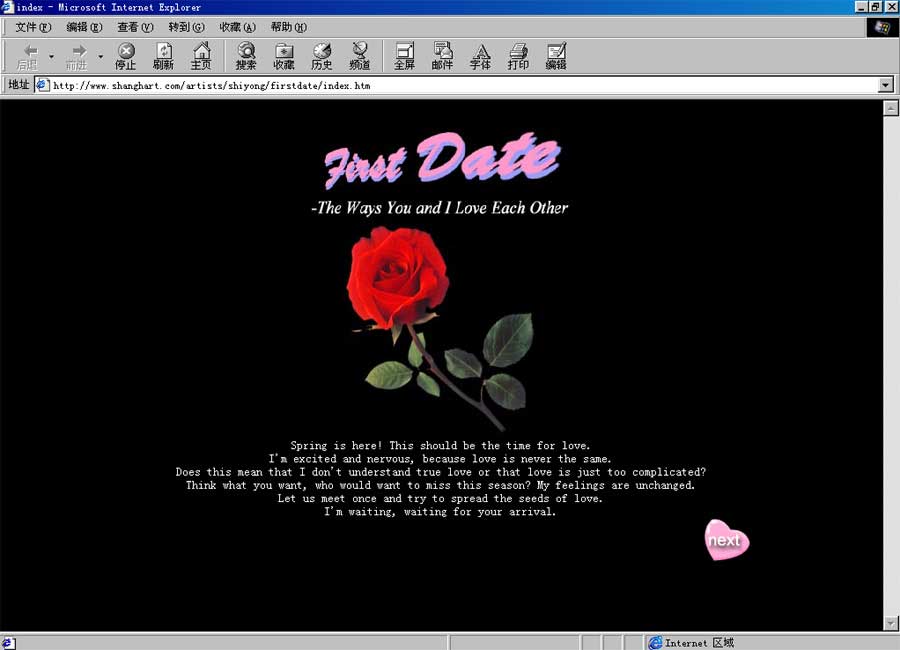Click the line 'Let us meet once and try...'
Viewport: 900px width, 650px height.
click(x=440, y=498)
